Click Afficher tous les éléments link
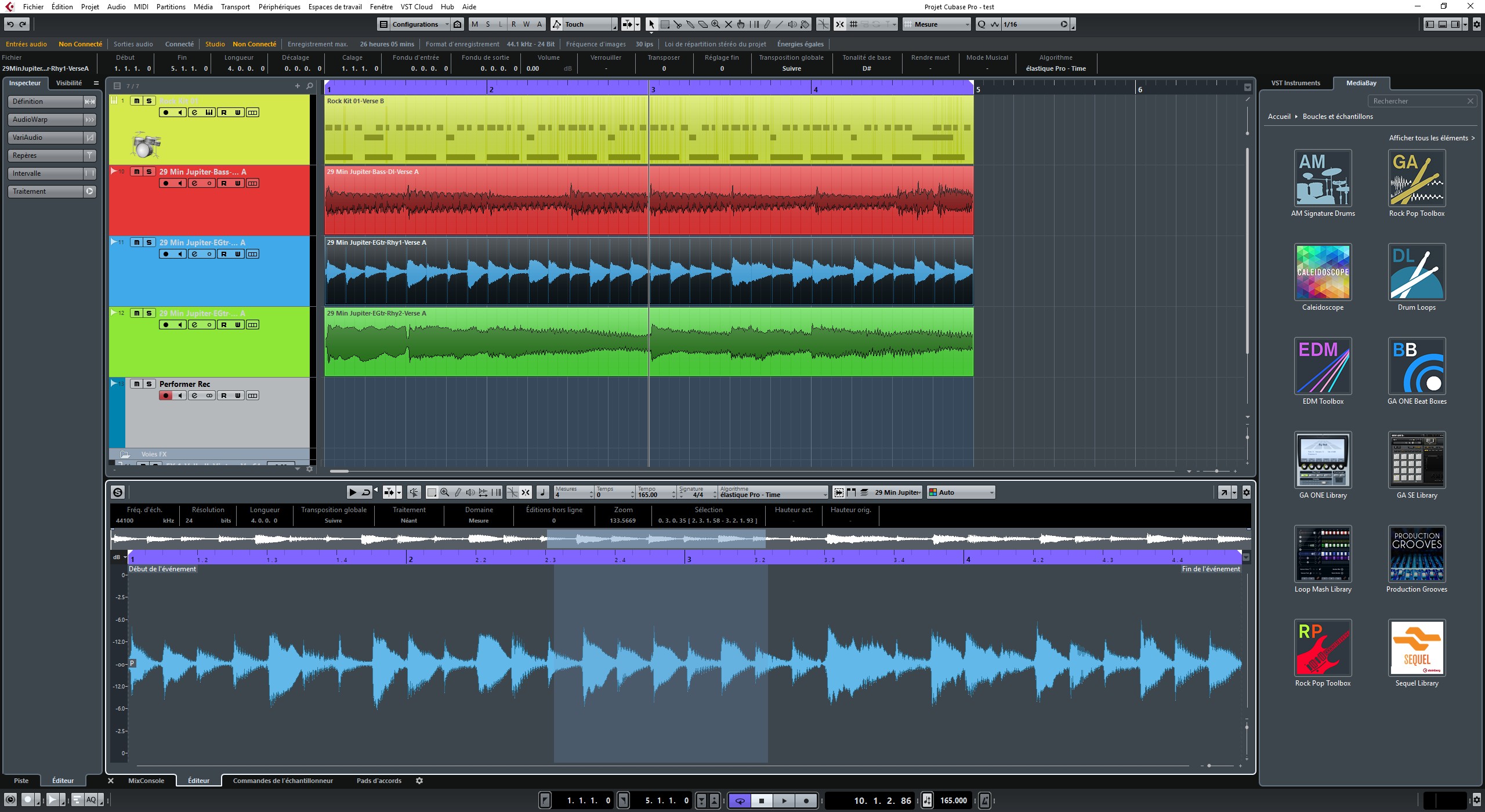This screenshot has width=1485, height=812. click(x=1432, y=138)
